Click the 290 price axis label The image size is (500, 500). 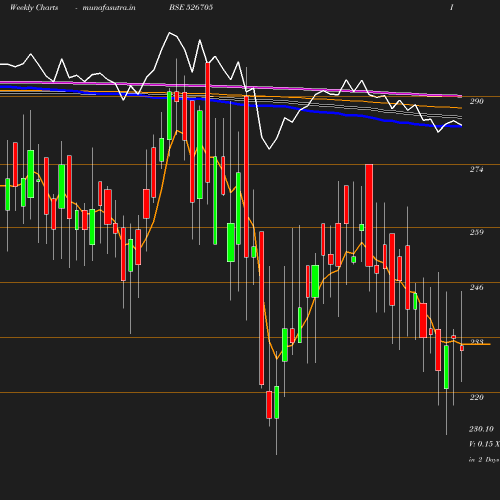(x=477, y=101)
